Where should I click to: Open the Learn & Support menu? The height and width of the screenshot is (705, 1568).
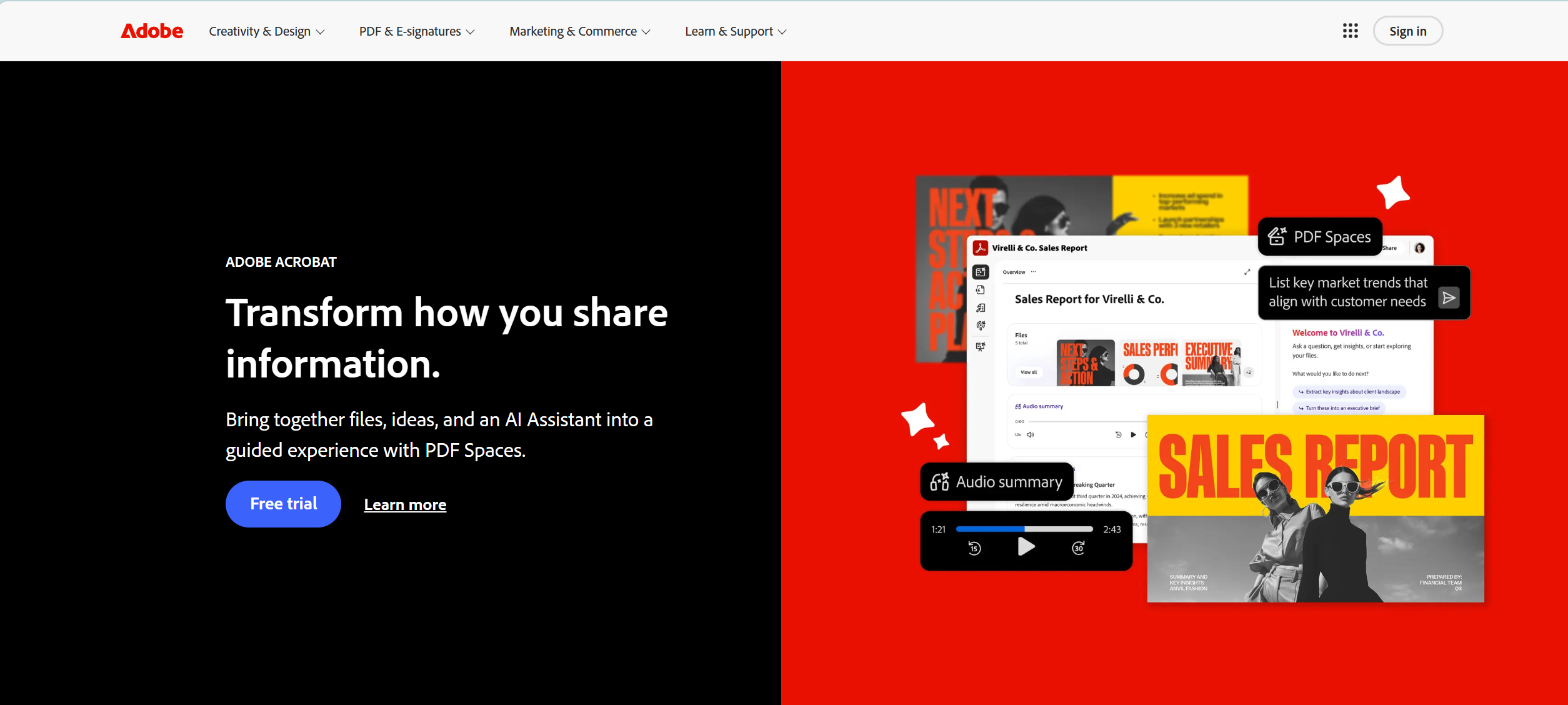[x=736, y=31]
